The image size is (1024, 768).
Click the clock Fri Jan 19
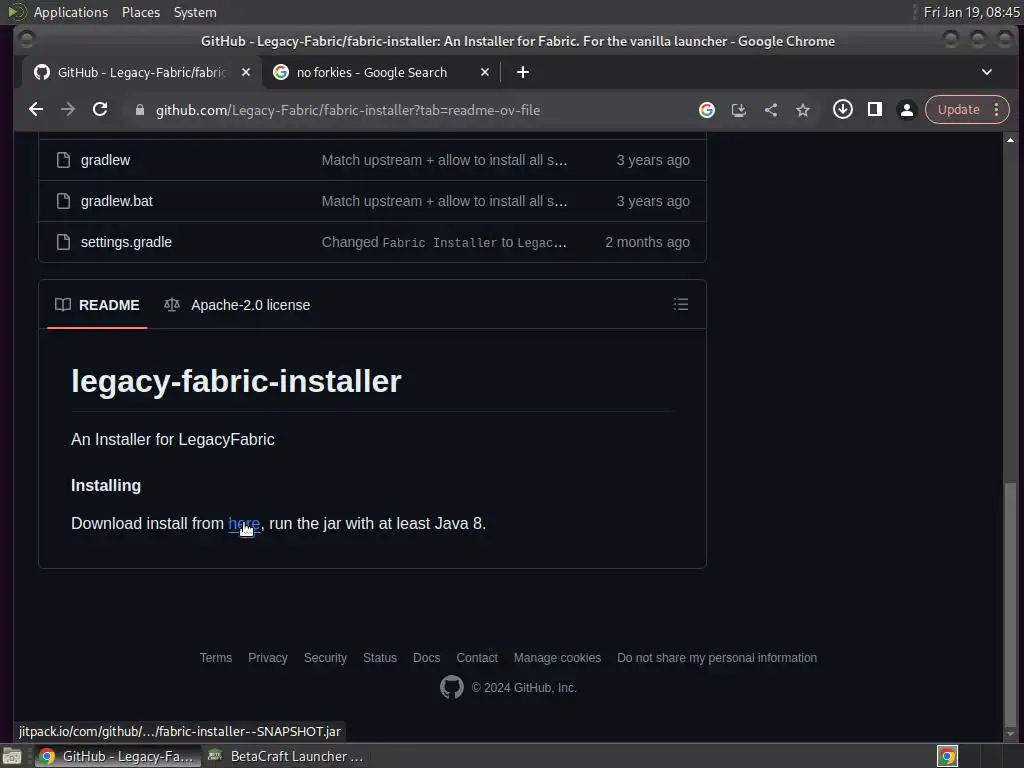tap(971, 12)
